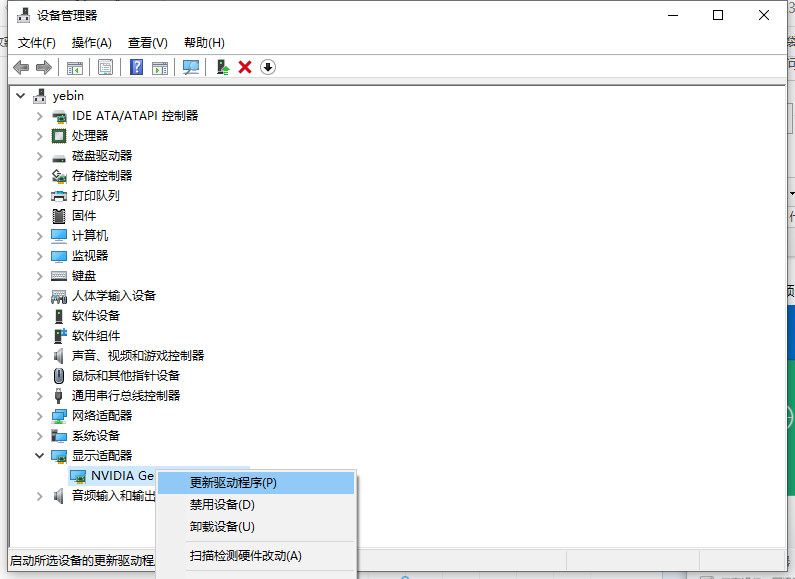795x579 pixels.
Task: Click the back arrow in the toolbar
Action: [21, 67]
